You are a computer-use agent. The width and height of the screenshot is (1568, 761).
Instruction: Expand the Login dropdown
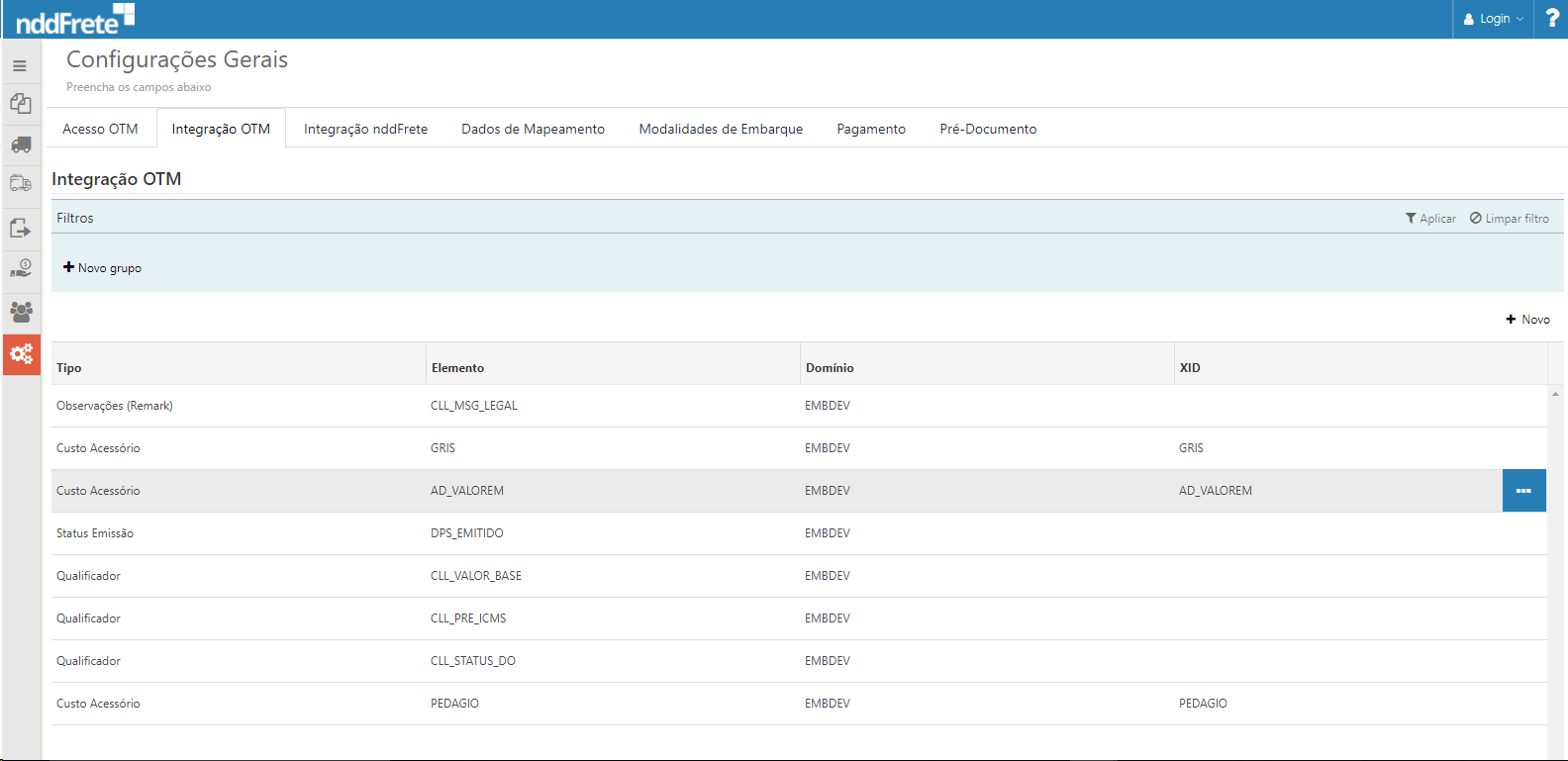click(x=1494, y=19)
